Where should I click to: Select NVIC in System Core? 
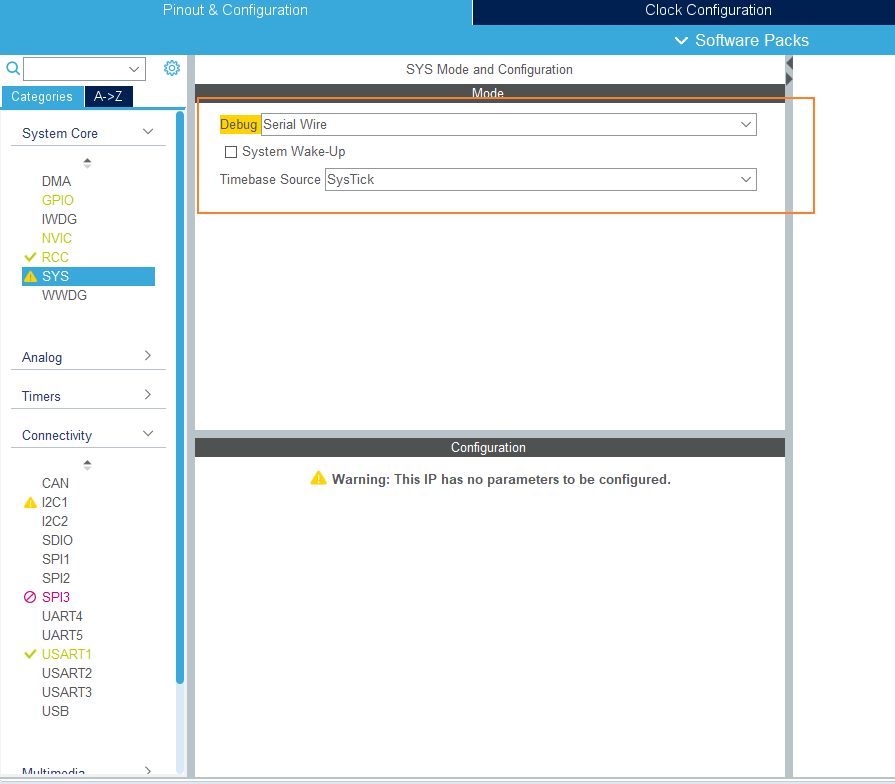coord(57,239)
